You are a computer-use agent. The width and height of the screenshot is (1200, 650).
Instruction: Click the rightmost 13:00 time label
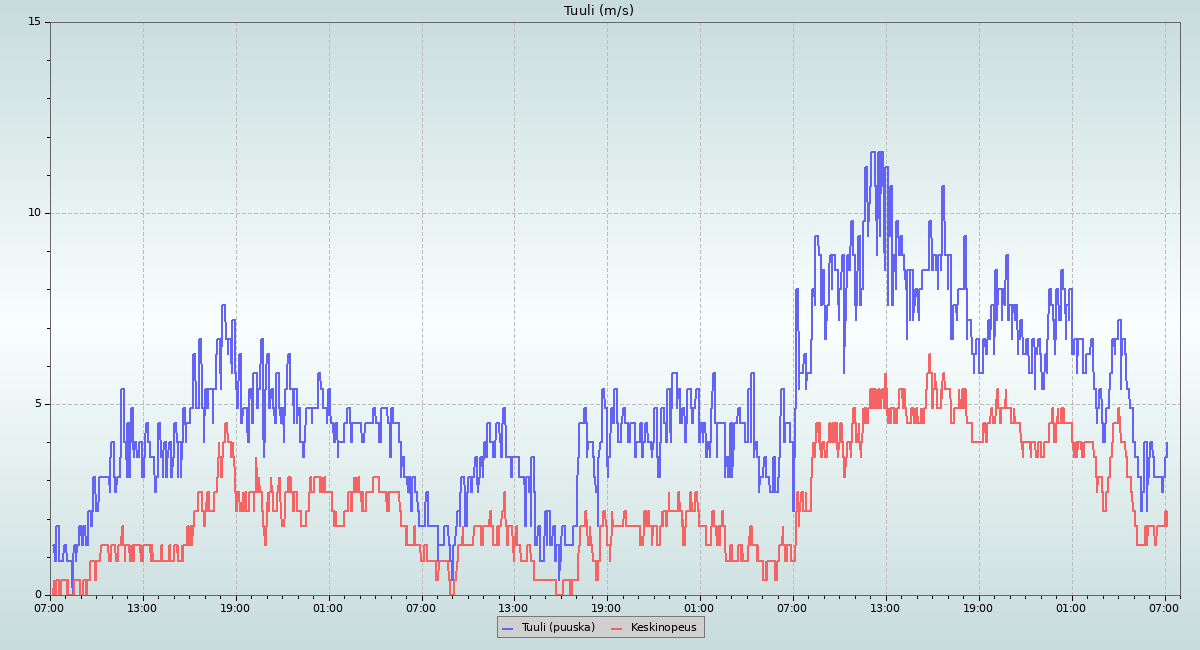pyautogui.click(x=885, y=607)
